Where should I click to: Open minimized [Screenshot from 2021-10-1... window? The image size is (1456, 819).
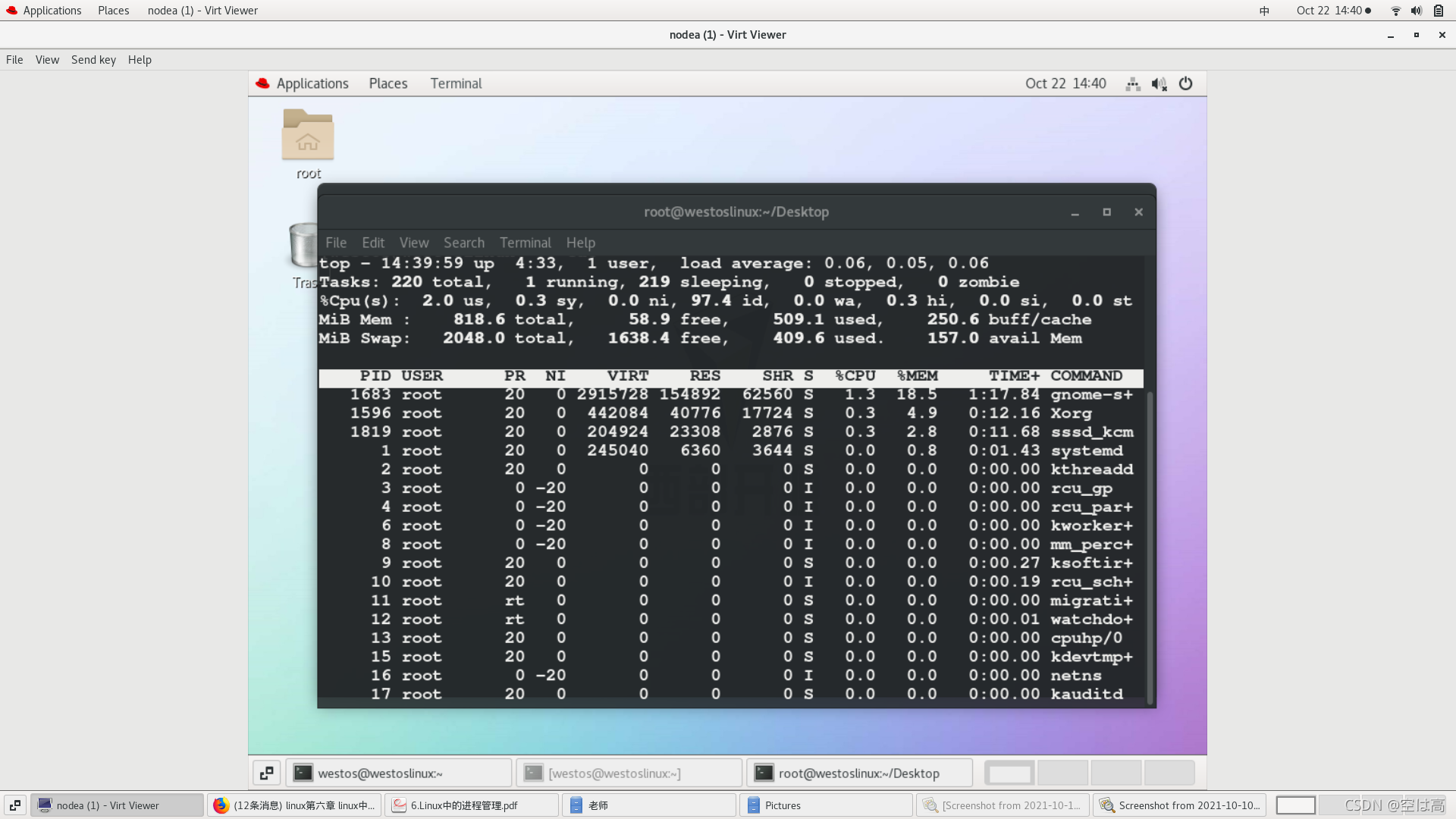pos(1003,805)
